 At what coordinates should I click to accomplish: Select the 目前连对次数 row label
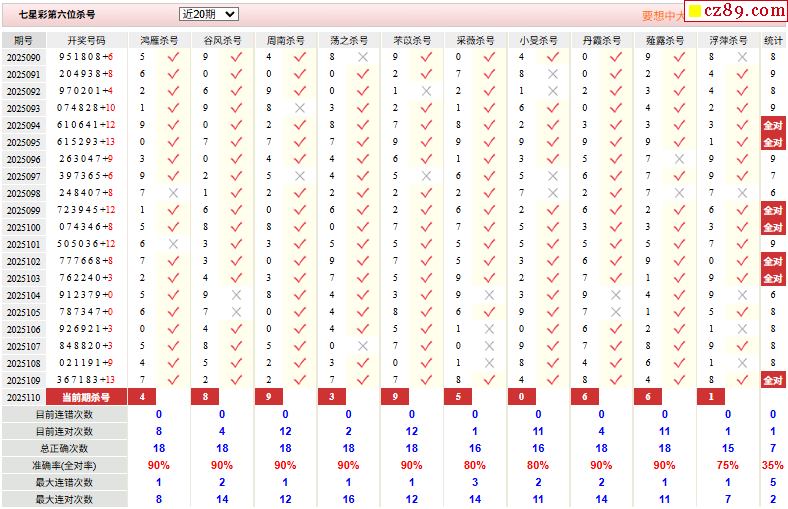coord(65,432)
